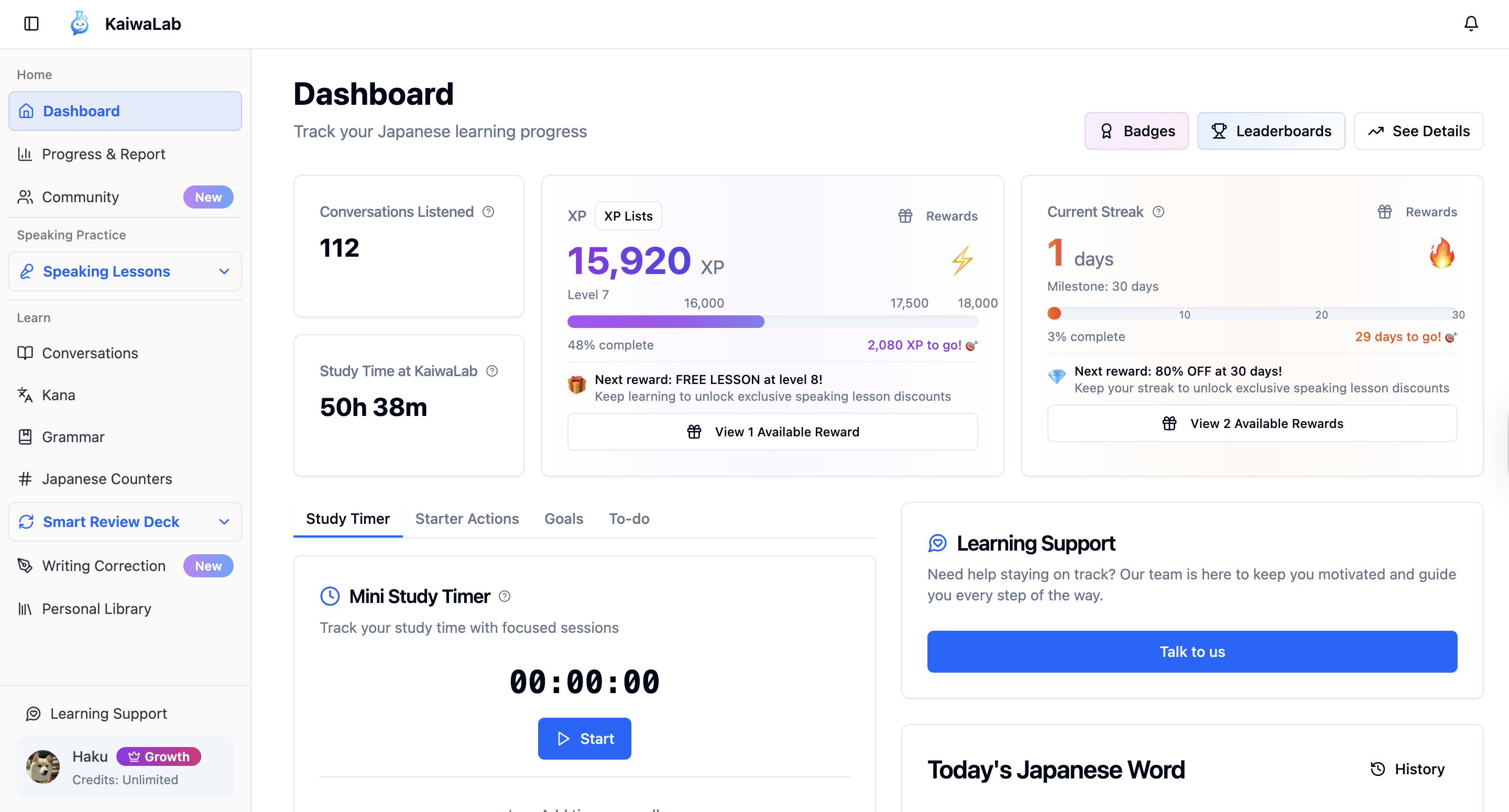Viewport: 1509px width, 812px height.
Task: Switch to the Starter Actions tab
Action: pos(466,519)
